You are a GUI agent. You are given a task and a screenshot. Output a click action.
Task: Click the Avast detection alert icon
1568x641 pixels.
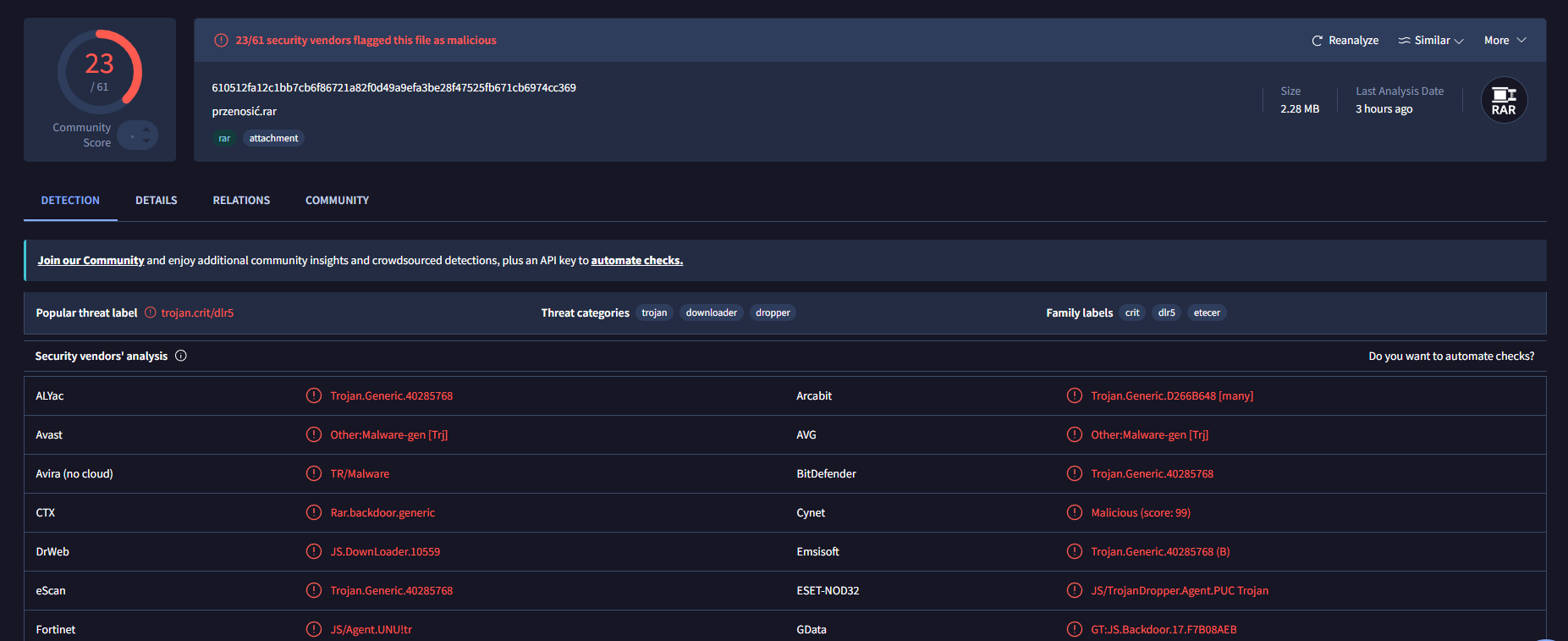[314, 434]
